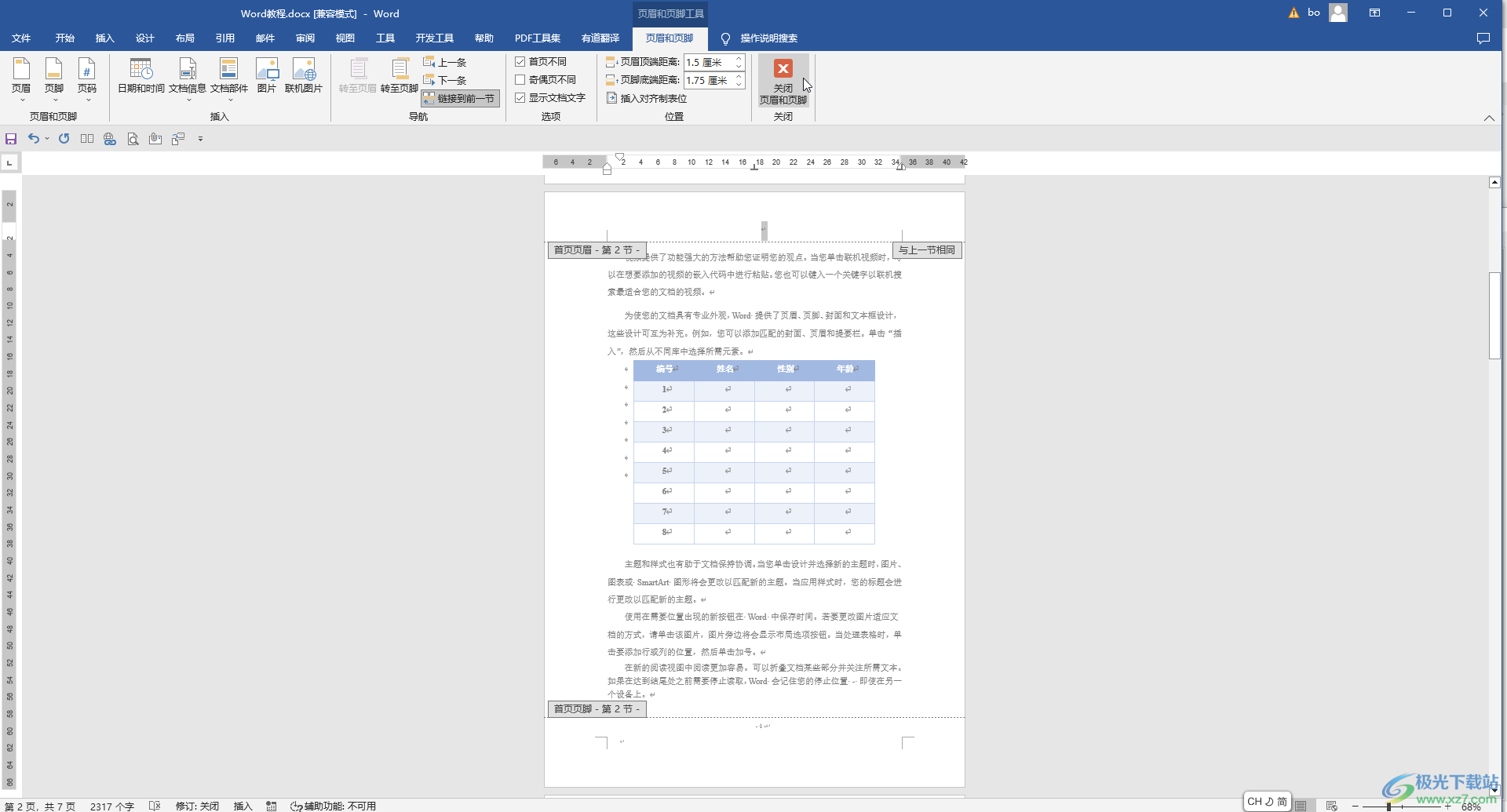Toggle 显示文档文字 show document text
The image size is (1507, 812).
(x=550, y=97)
